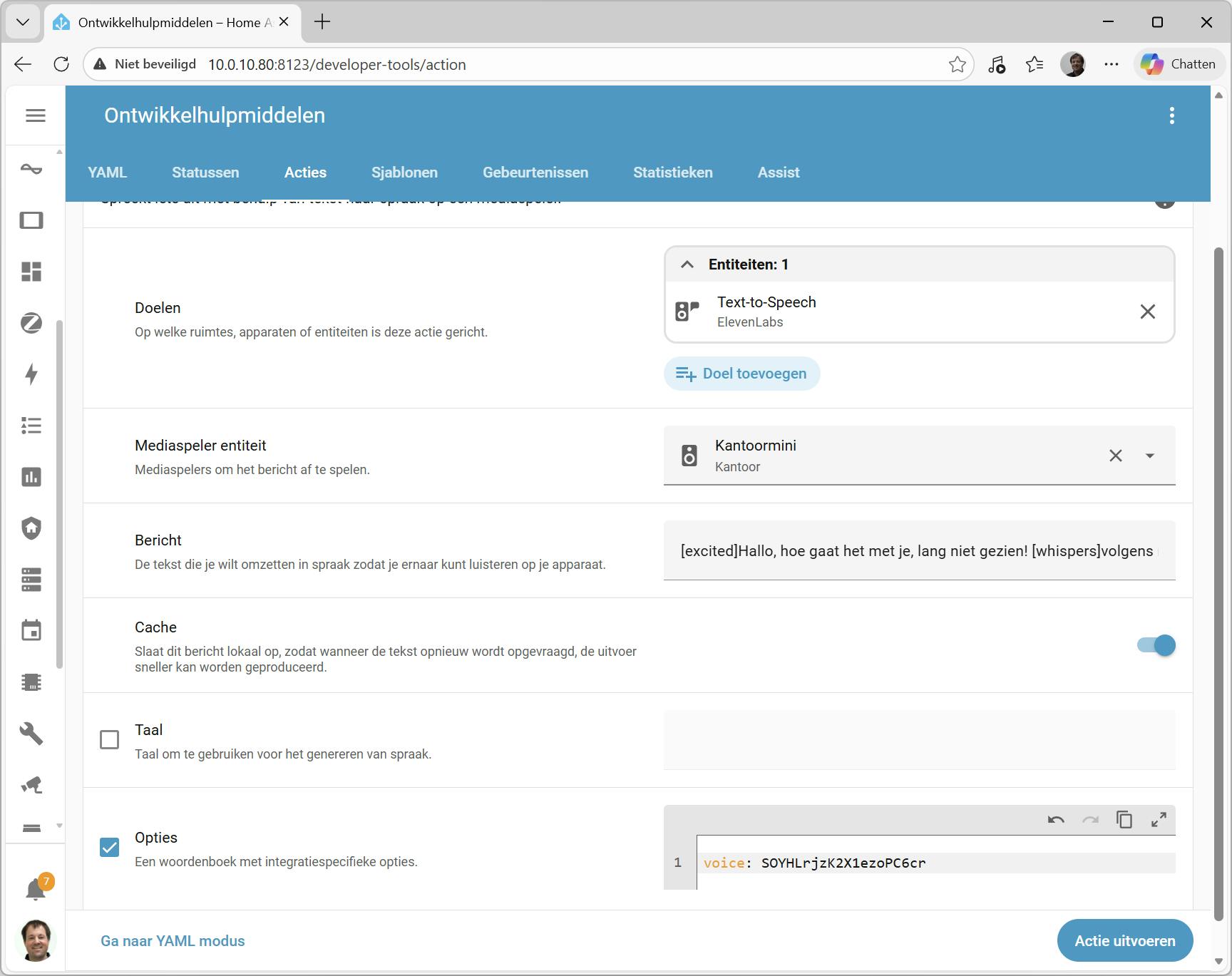Image resolution: width=1232 pixels, height=976 pixels.
Task: Switch to the Statistieken tab
Action: coord(673,173)
